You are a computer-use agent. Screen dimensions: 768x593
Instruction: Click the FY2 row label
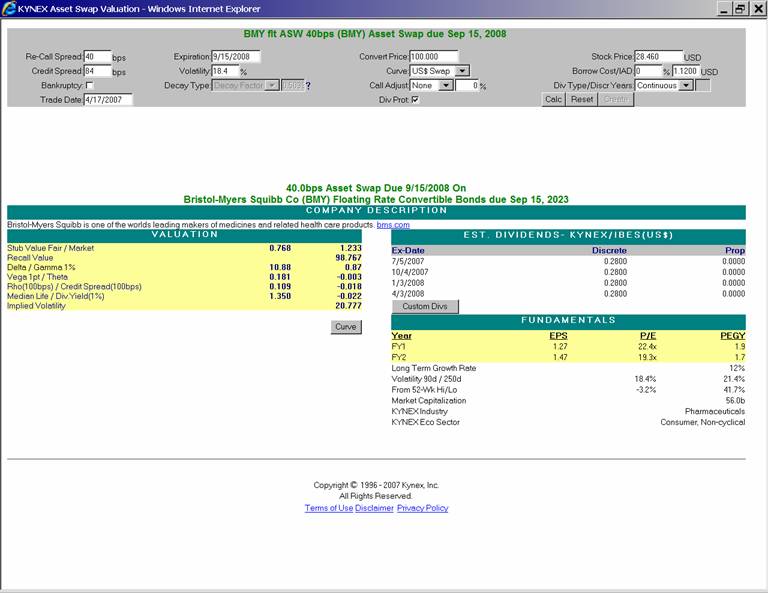point(399,357)
